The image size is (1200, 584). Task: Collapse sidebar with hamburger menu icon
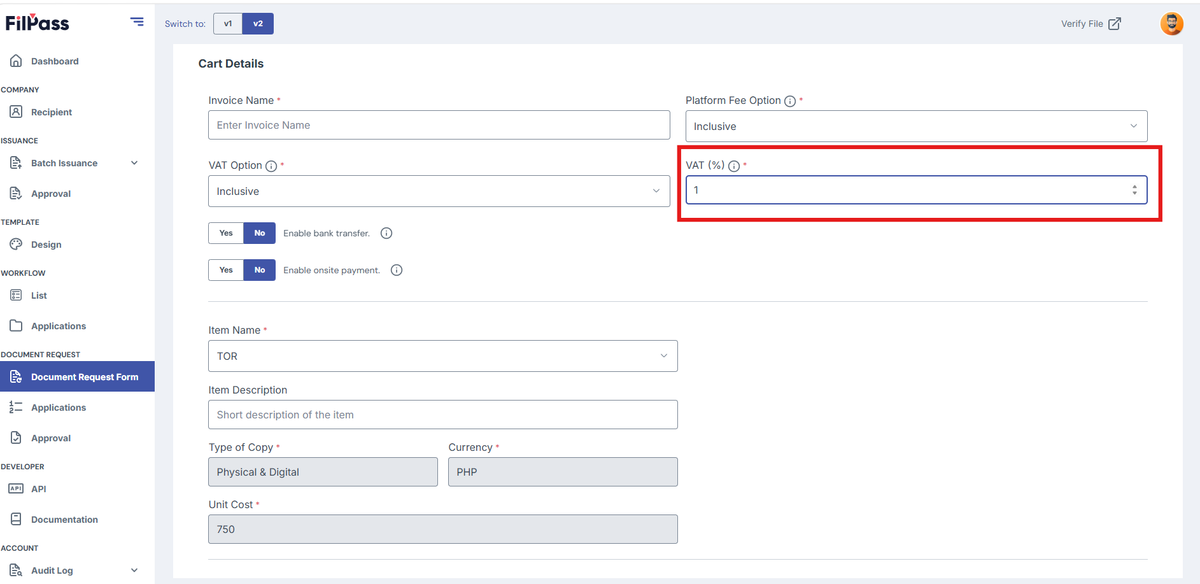(x=137, y=22)
